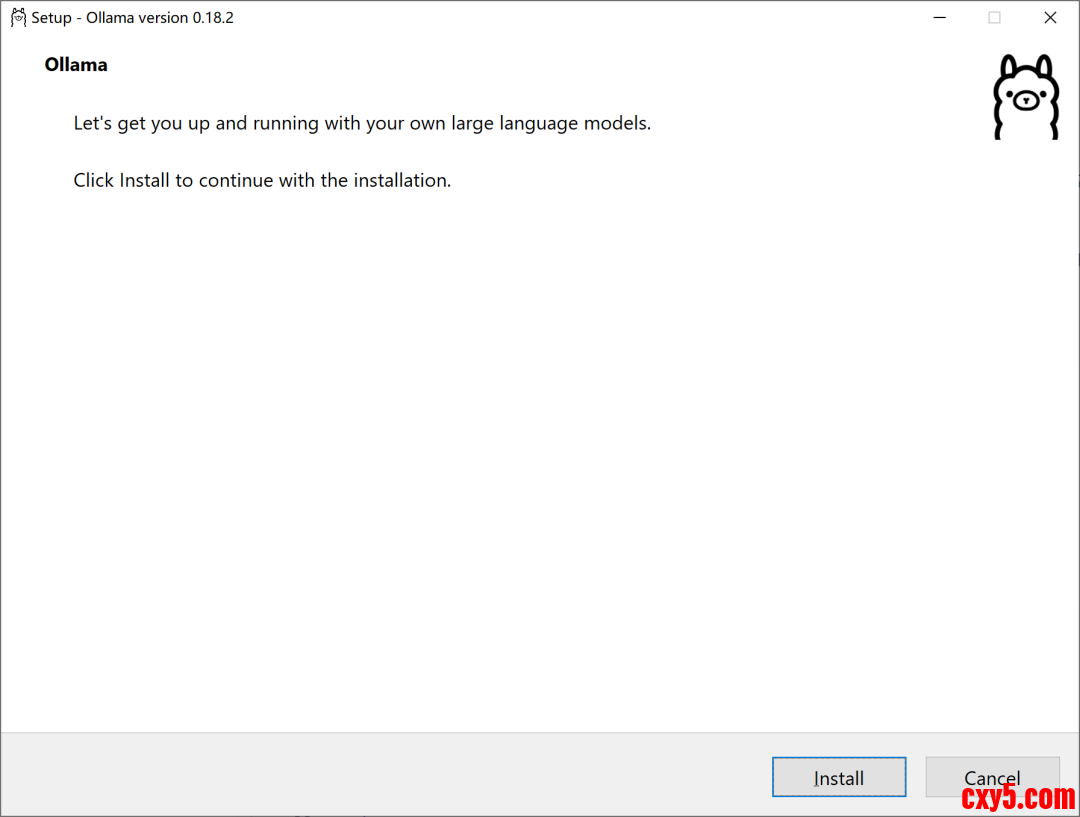Click the llama logo's ears

coord(1008,65)
